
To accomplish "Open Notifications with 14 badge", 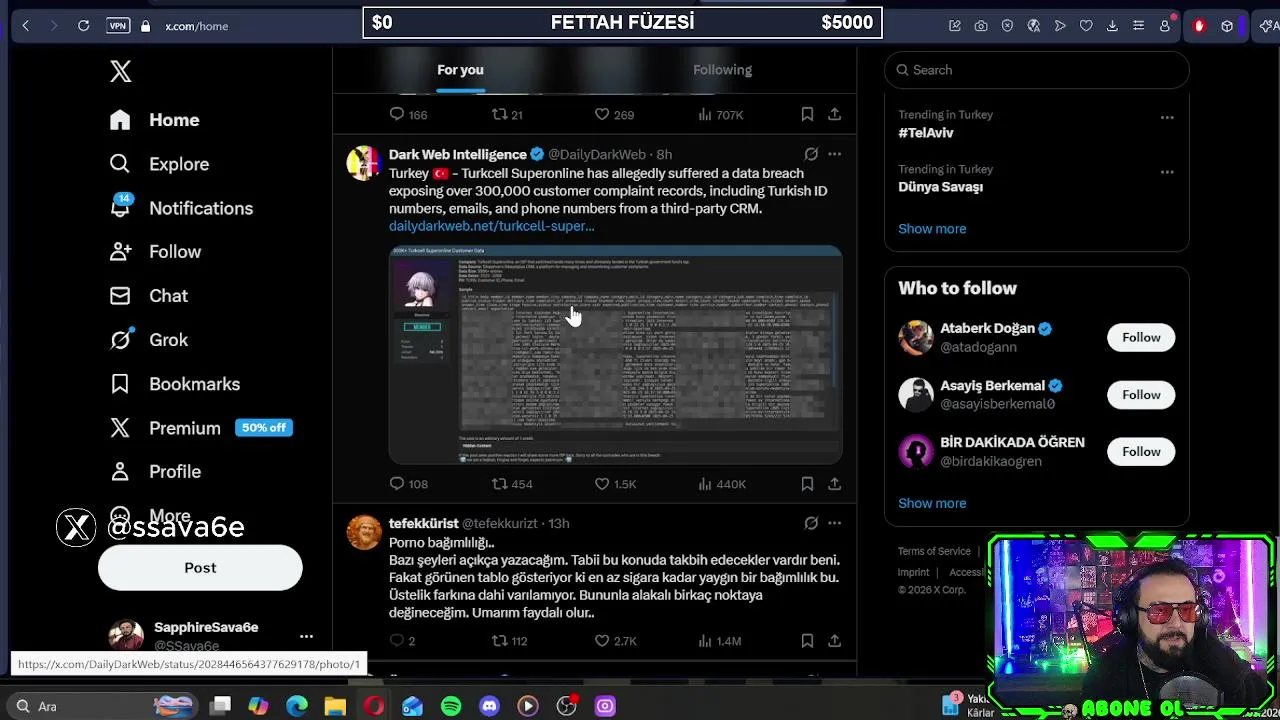I will pos(181,208).
